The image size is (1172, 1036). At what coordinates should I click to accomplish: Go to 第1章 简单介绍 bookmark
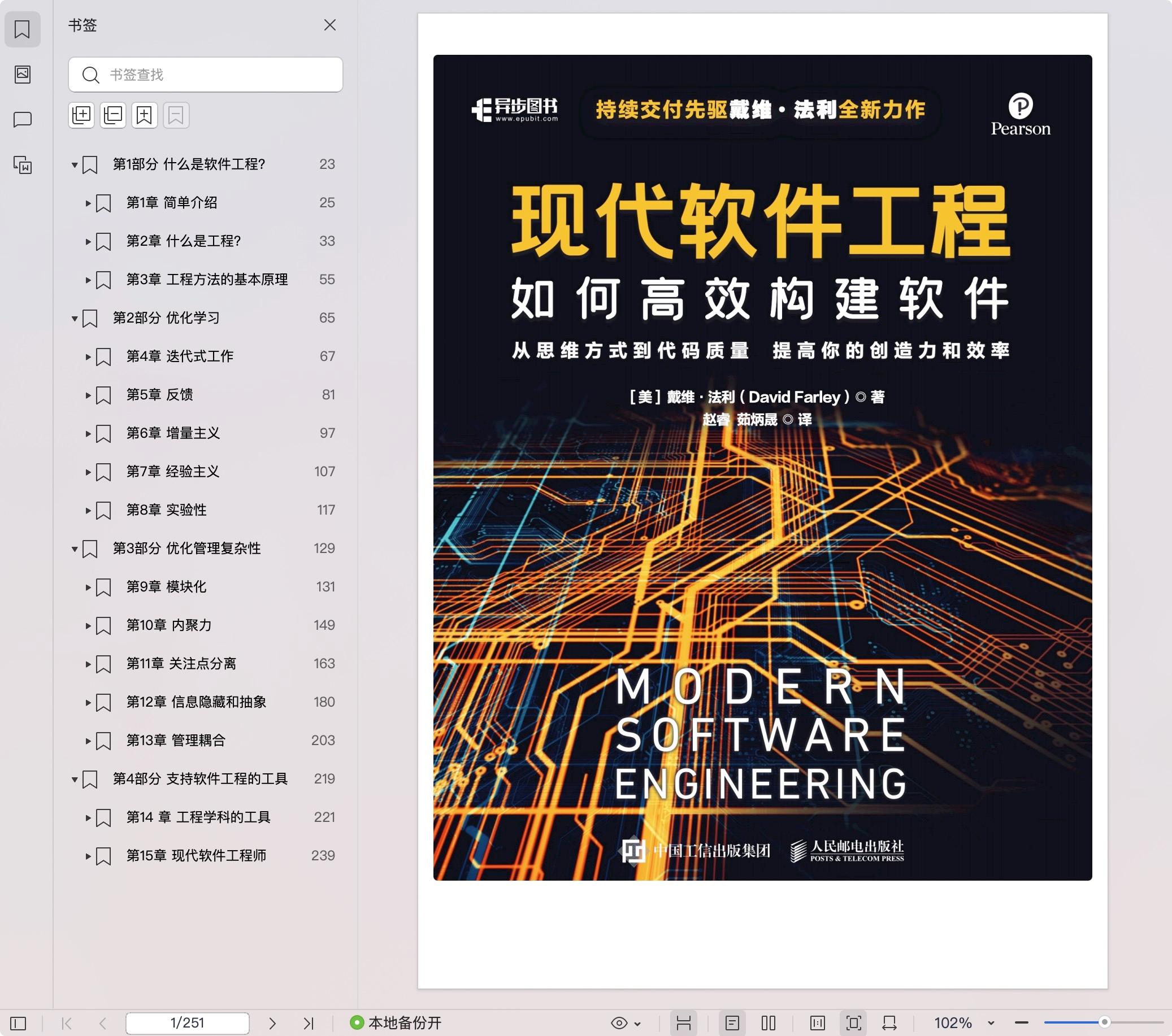coord(171,202)
